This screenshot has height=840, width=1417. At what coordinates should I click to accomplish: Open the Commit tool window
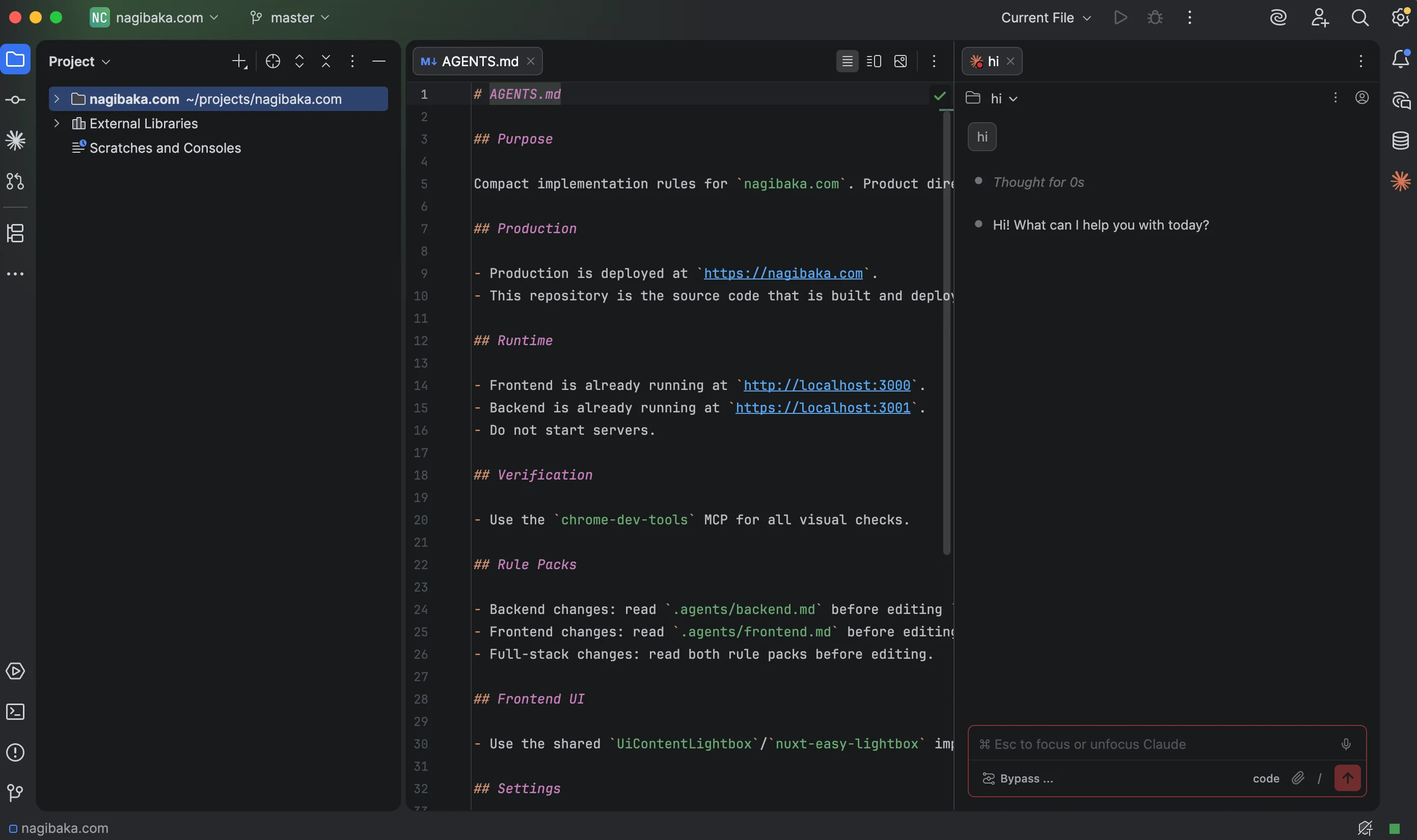[x=15, y=100]
